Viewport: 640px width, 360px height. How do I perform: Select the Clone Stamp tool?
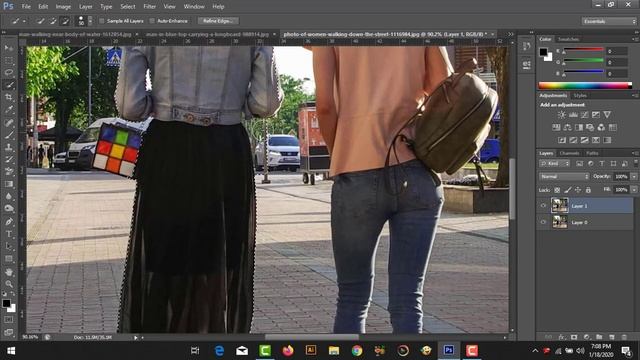9,147
